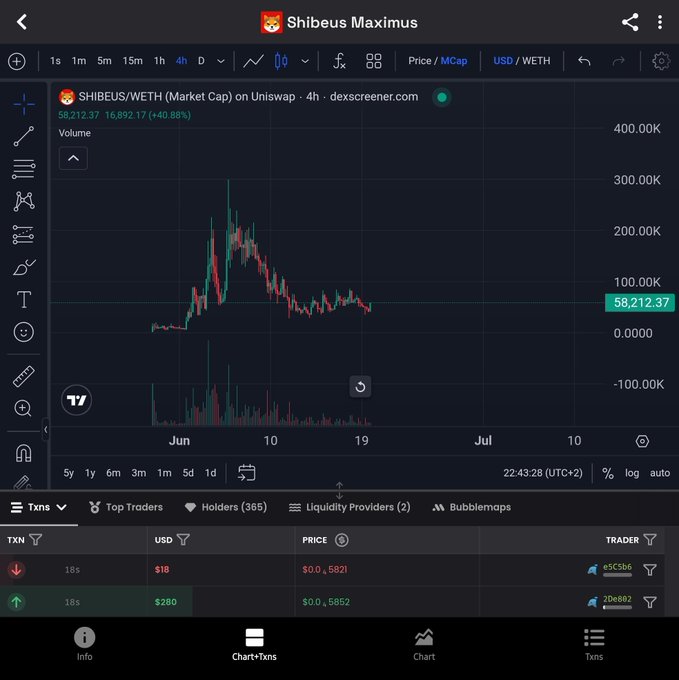Set range to 1m at chart bottom
The height and width of the screenshot is (680, 679).
[164, 473]
